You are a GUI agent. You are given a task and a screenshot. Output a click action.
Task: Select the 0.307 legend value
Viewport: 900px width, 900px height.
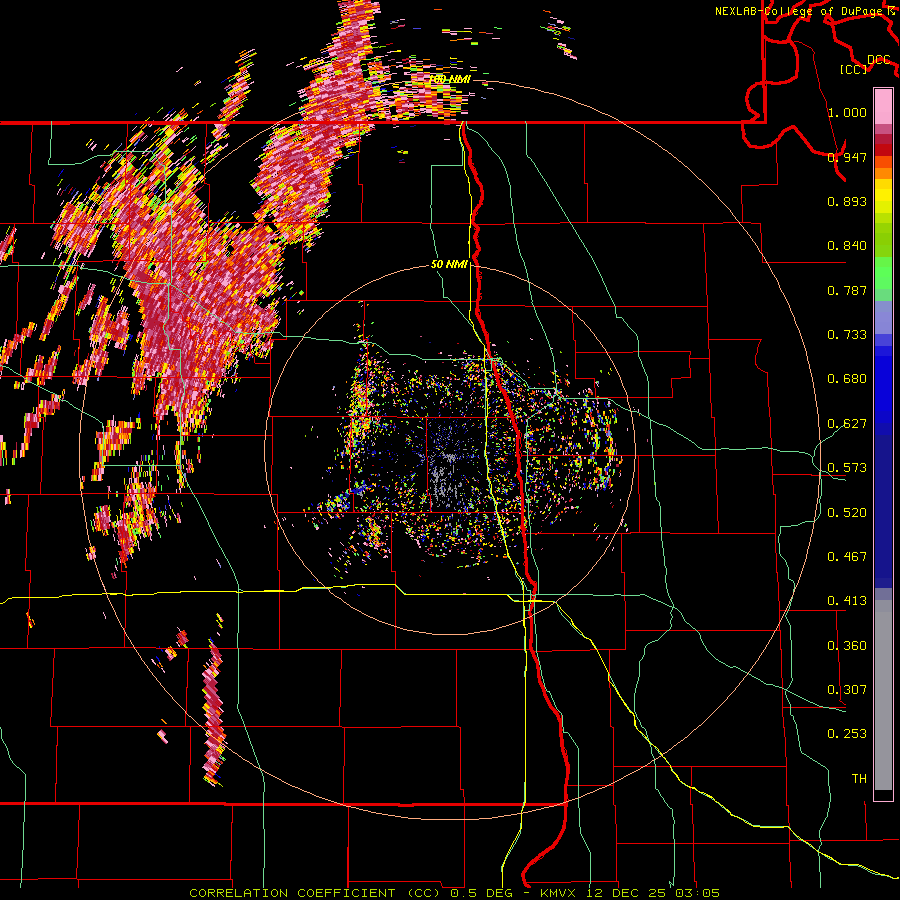[x=847, y=689]
